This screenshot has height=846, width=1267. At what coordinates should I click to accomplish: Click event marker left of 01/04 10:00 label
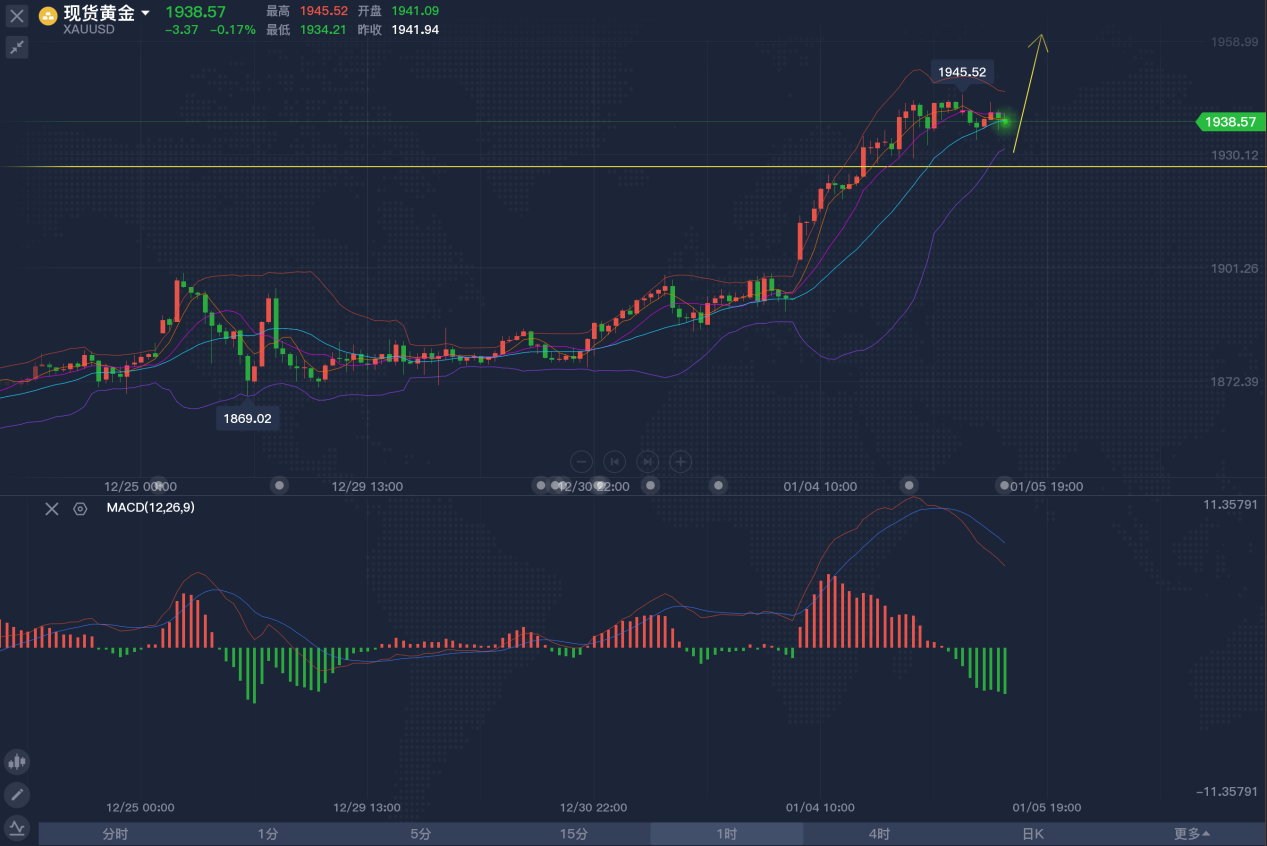(x=718, y=485)
